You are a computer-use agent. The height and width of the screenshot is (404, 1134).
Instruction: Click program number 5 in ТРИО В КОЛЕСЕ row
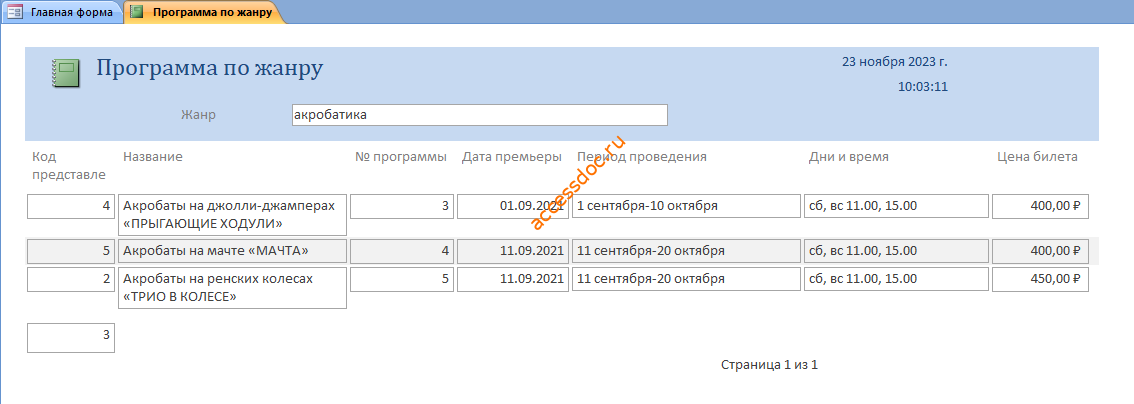402,279
